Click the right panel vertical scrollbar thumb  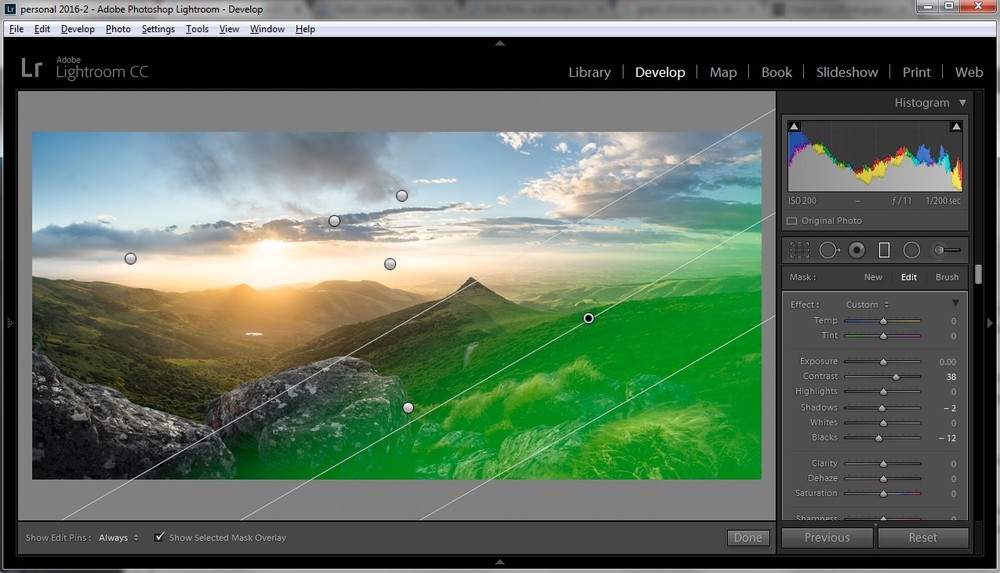978,275
